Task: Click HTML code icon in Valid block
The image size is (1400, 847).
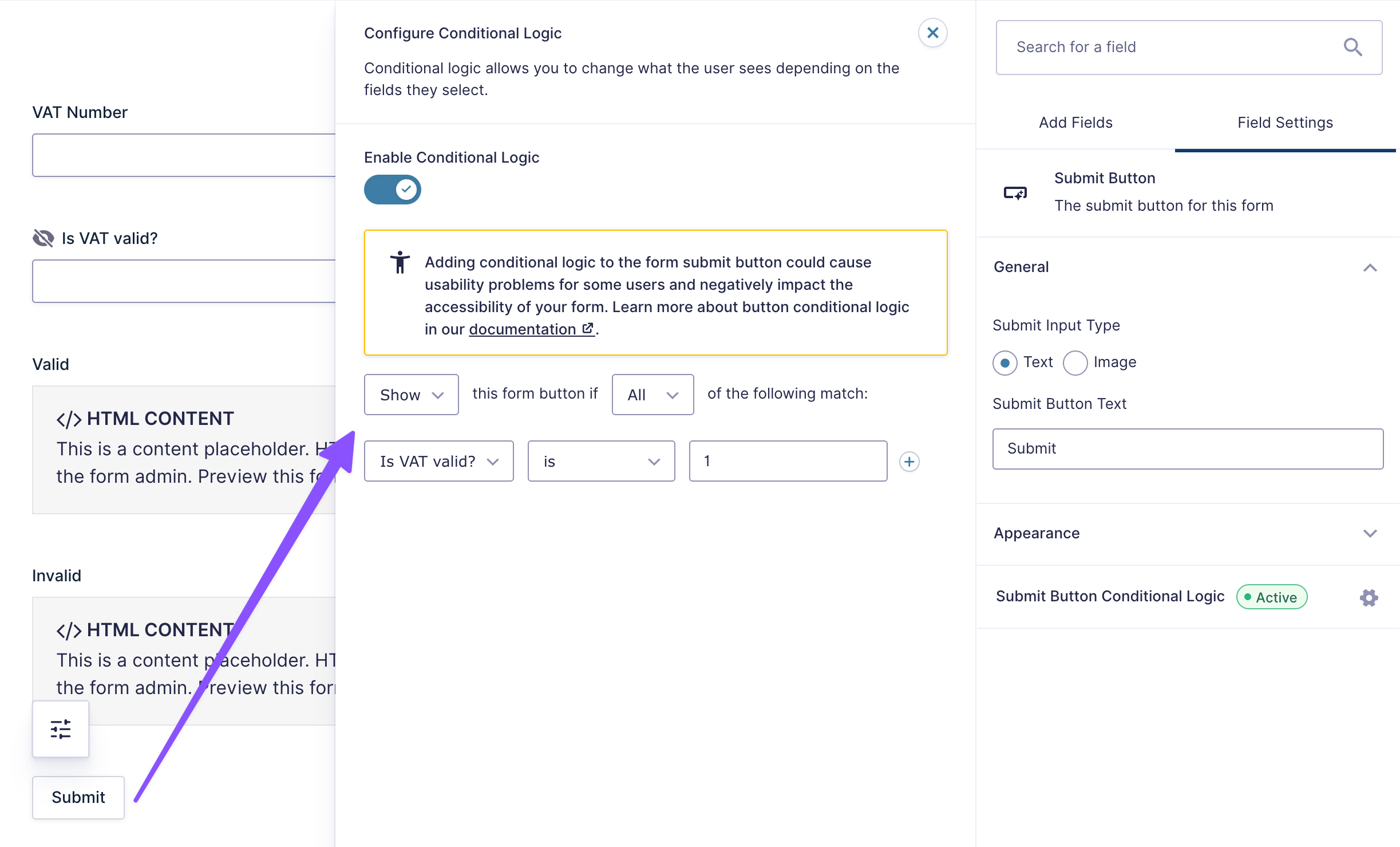Action: pyautogui.click(x=69, y=419)
